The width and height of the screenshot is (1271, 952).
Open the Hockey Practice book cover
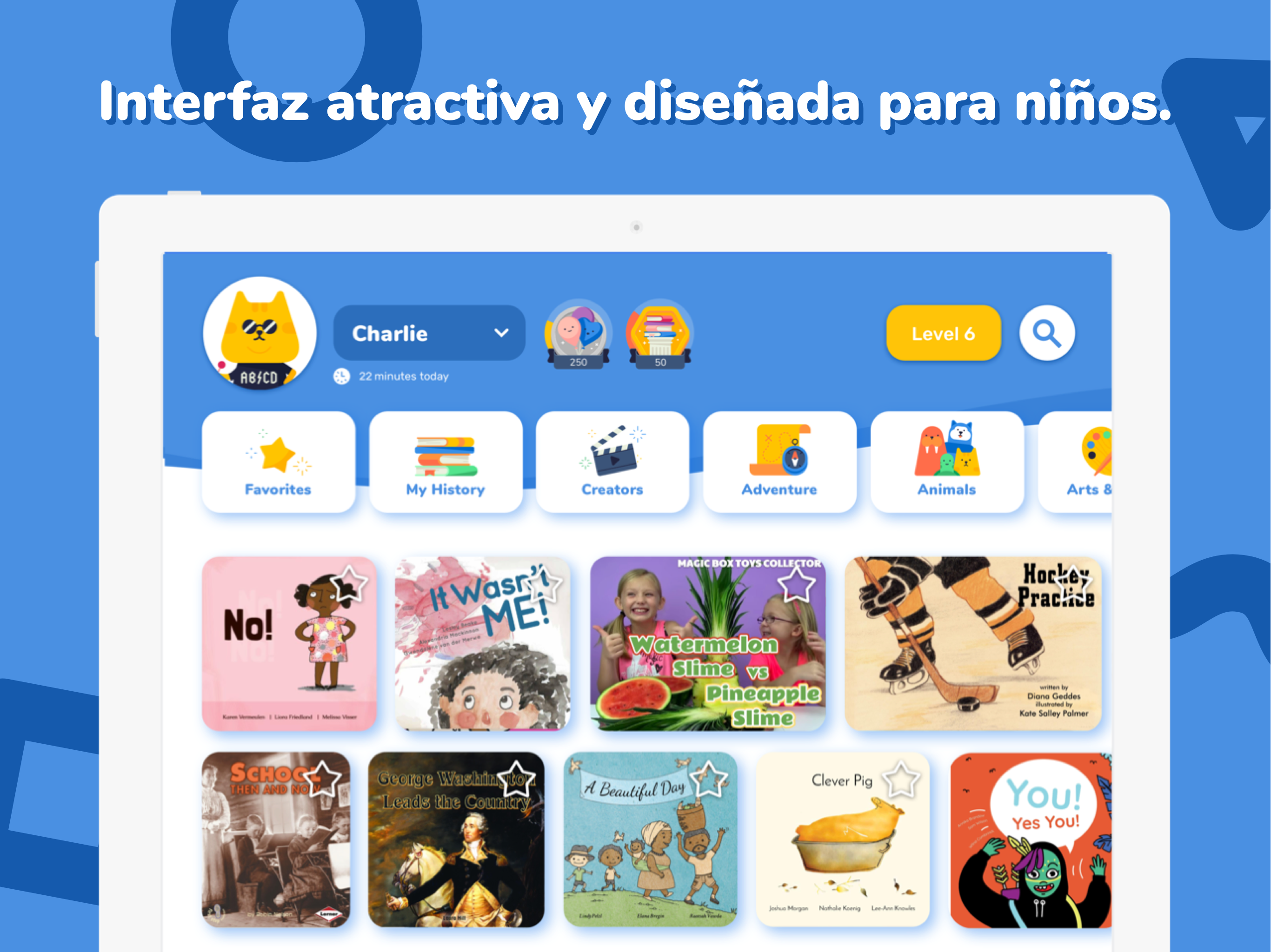tap(972, 643)
